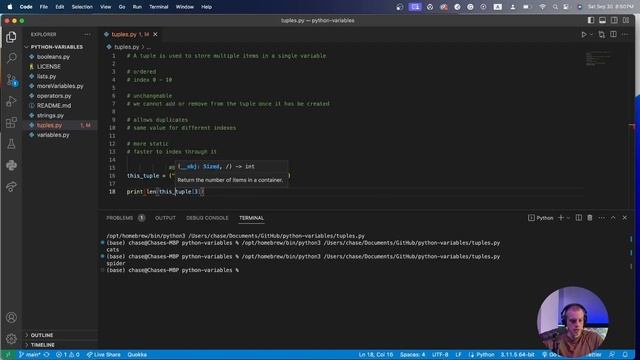Expand the Timeline section
The width and height of the screenshot is (640, 360).
[42, 345]
